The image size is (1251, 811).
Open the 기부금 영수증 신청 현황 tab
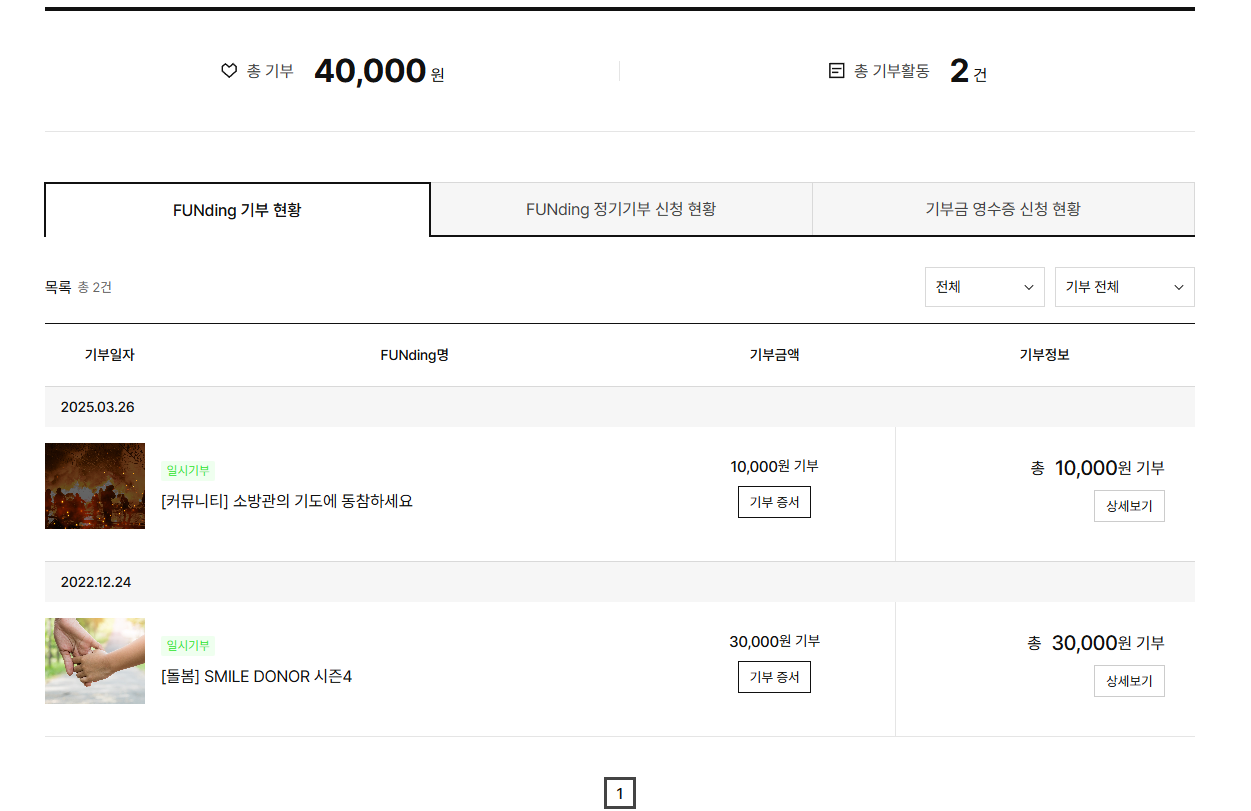(x=1003, y=210)
